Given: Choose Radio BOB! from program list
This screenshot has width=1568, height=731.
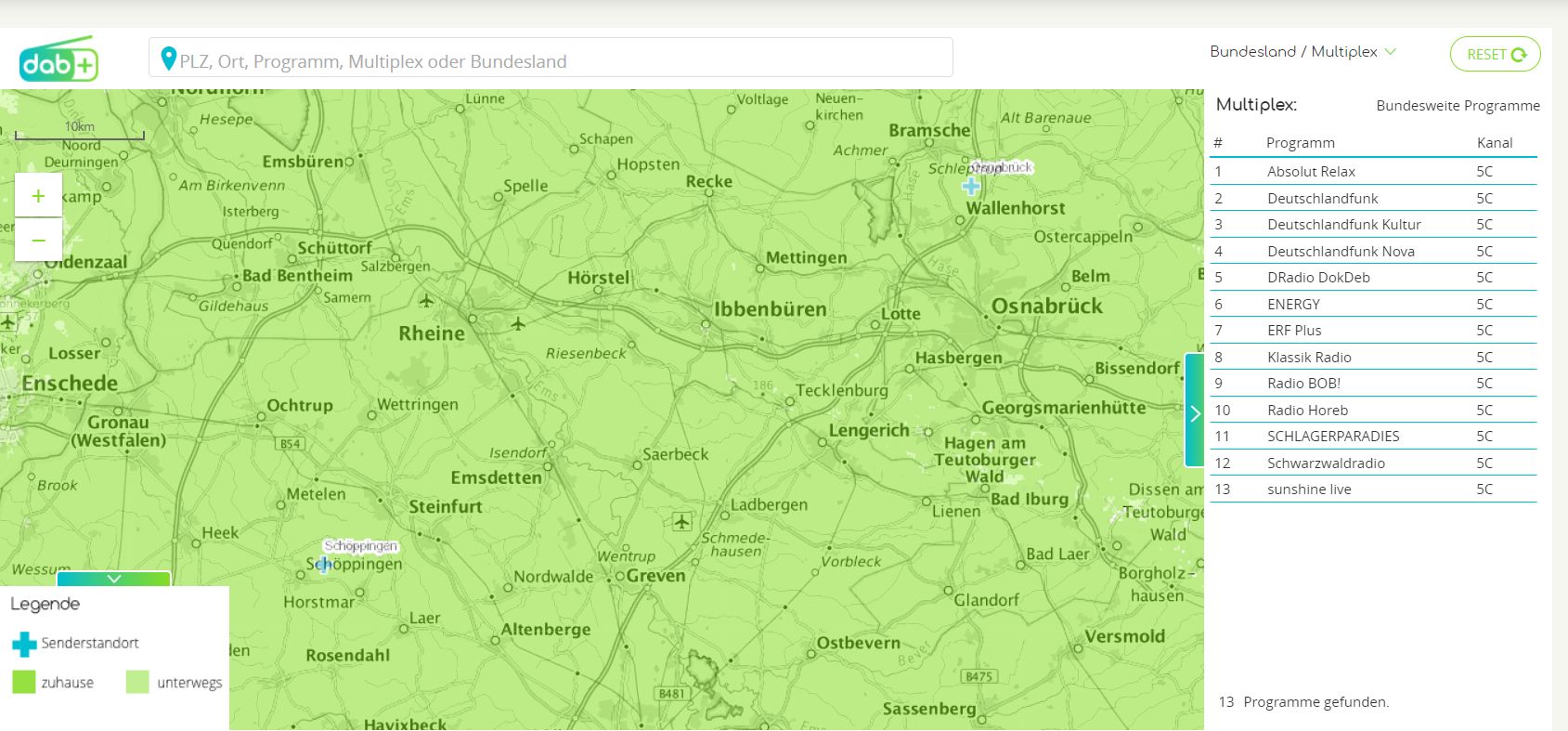Looking at the screenshot, I should click(x=1303, y=384).
